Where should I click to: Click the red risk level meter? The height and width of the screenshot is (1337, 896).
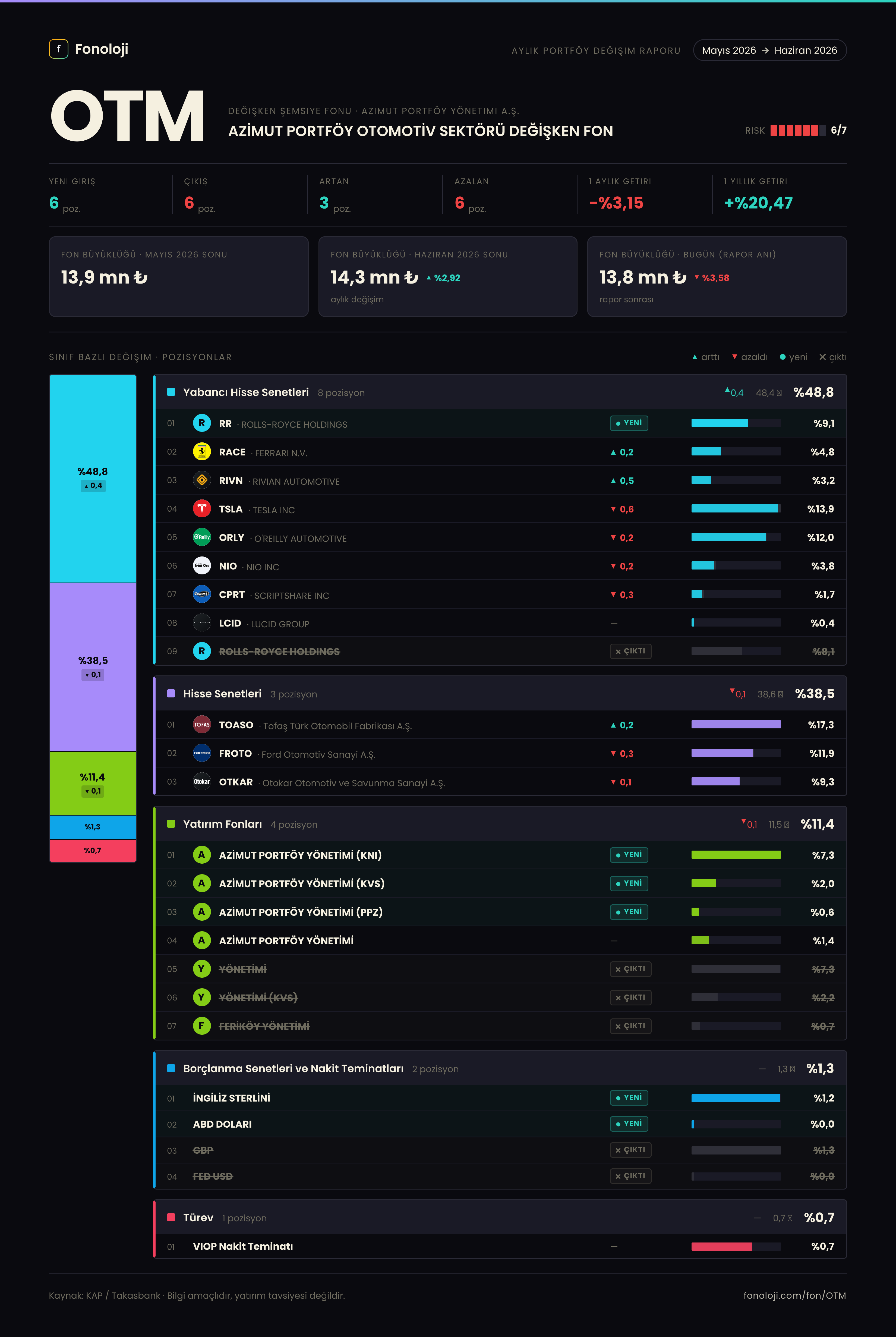point(798,130)
